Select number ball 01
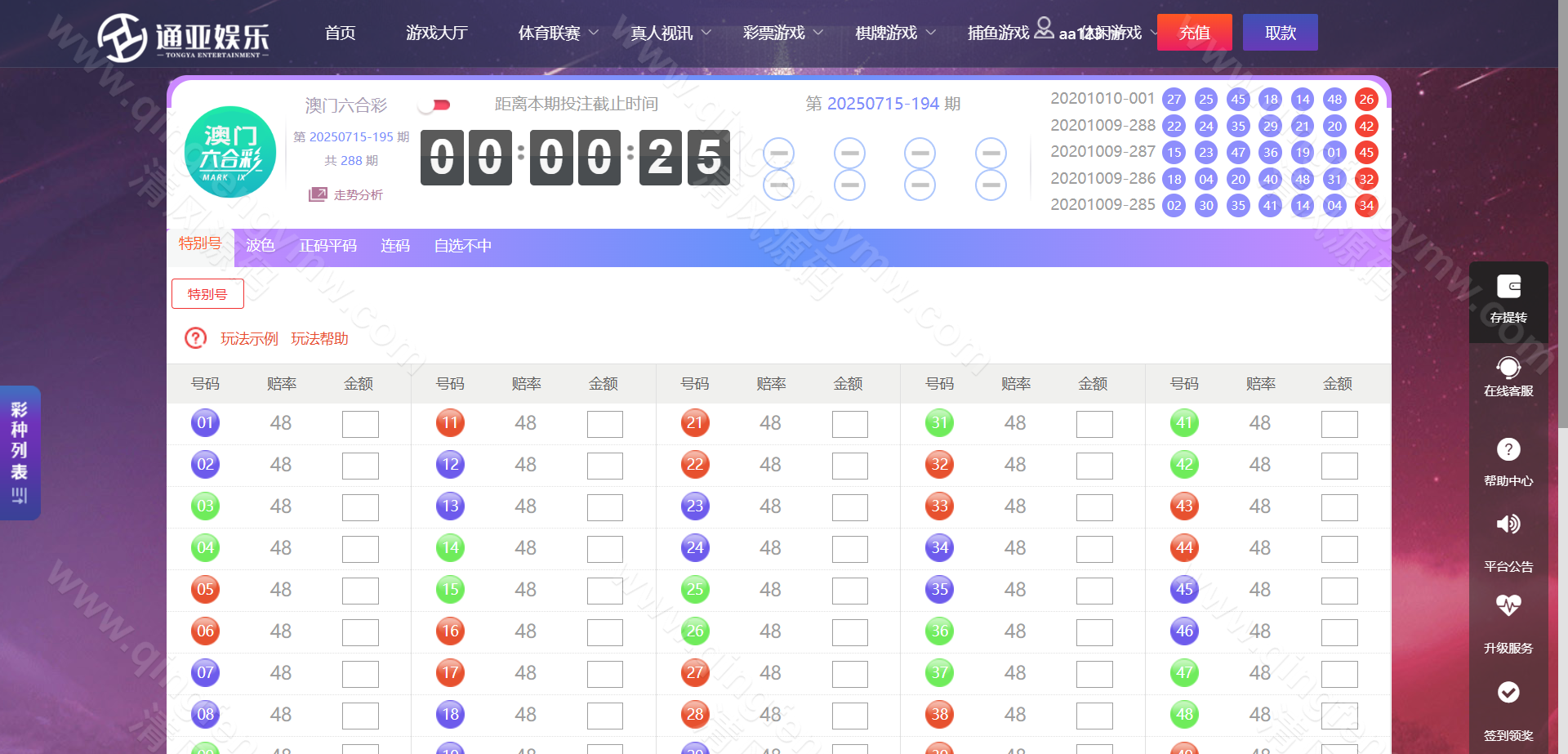 [205, 422]
